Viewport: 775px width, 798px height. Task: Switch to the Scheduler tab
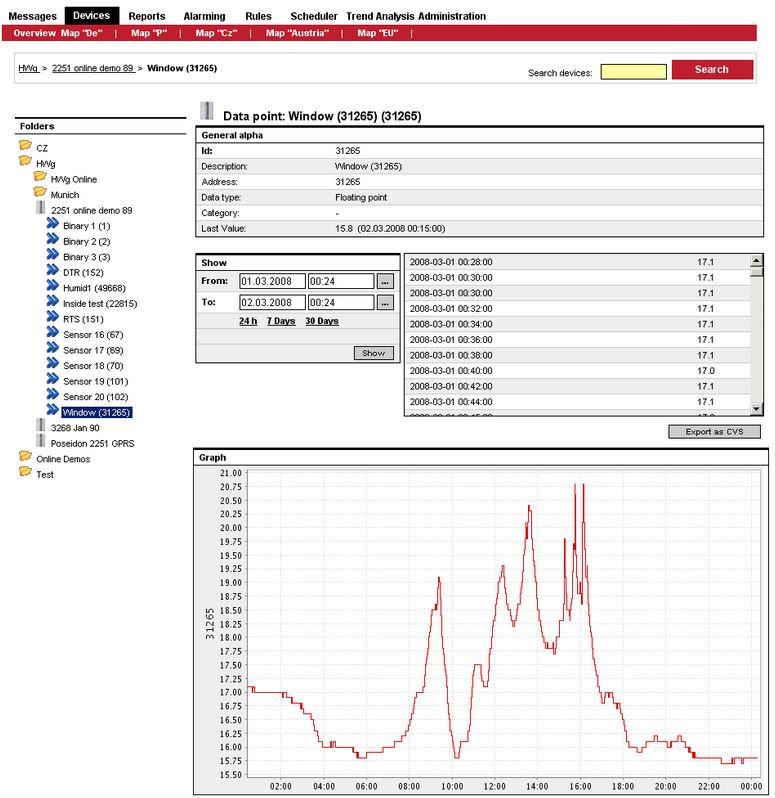tap(313, 16)
